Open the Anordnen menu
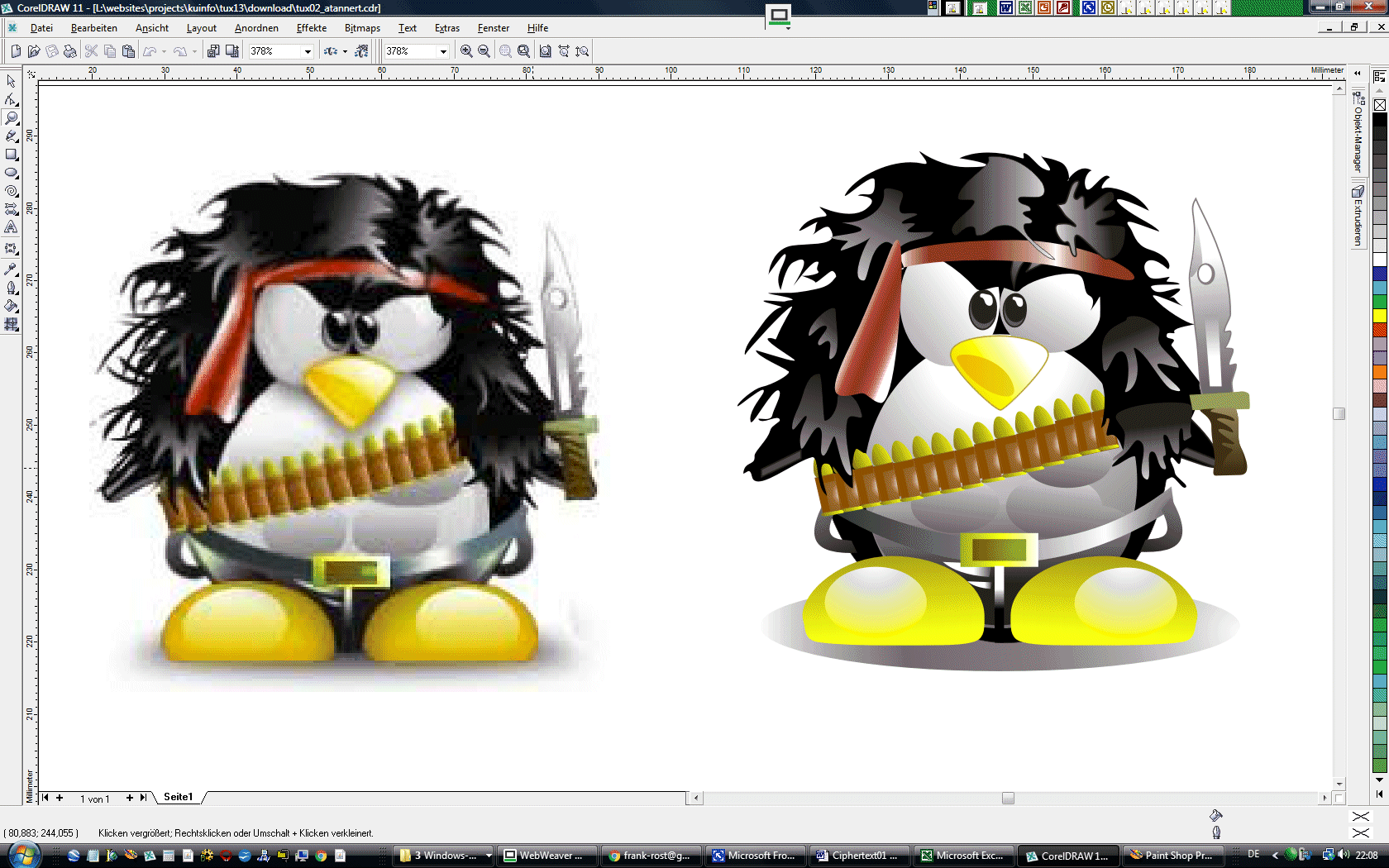The width and height of the screenshot is (1389, 868). 256,28
